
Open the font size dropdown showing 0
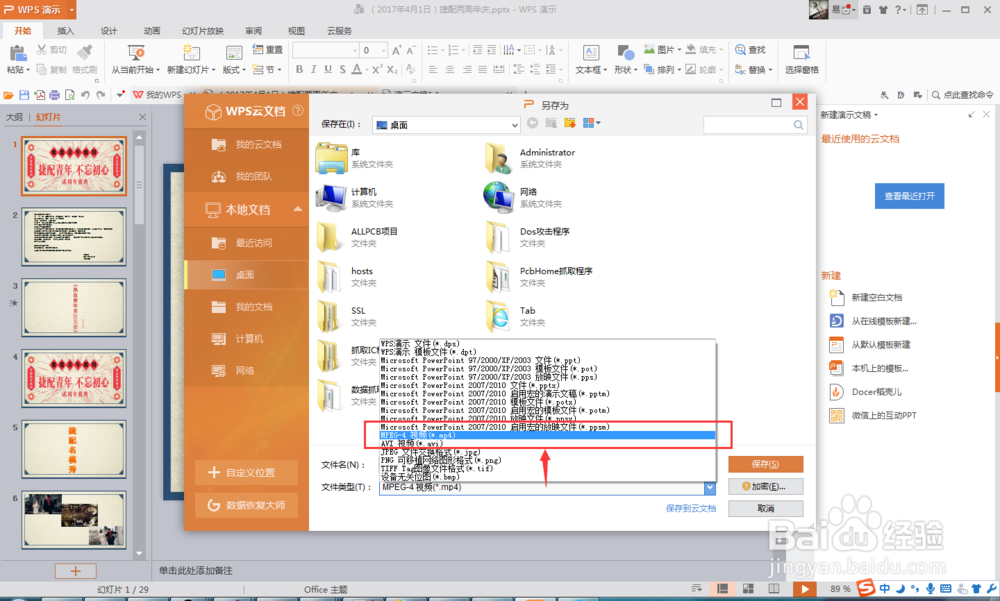pos(383,50)
